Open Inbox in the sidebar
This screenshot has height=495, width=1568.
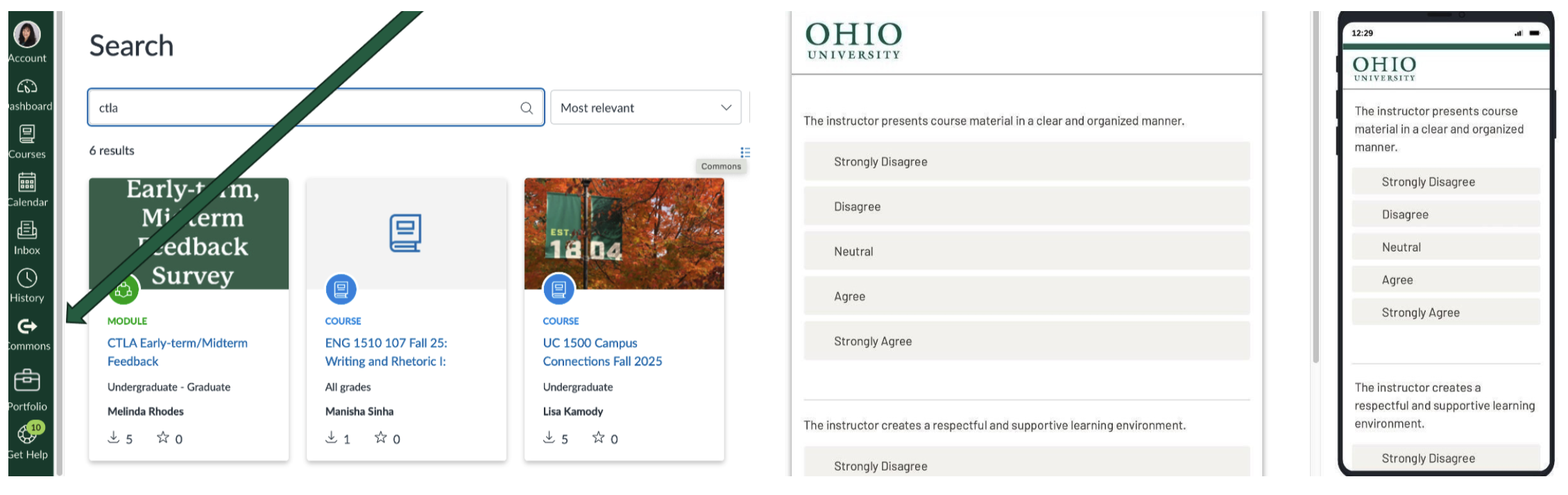tap(27, 238)
